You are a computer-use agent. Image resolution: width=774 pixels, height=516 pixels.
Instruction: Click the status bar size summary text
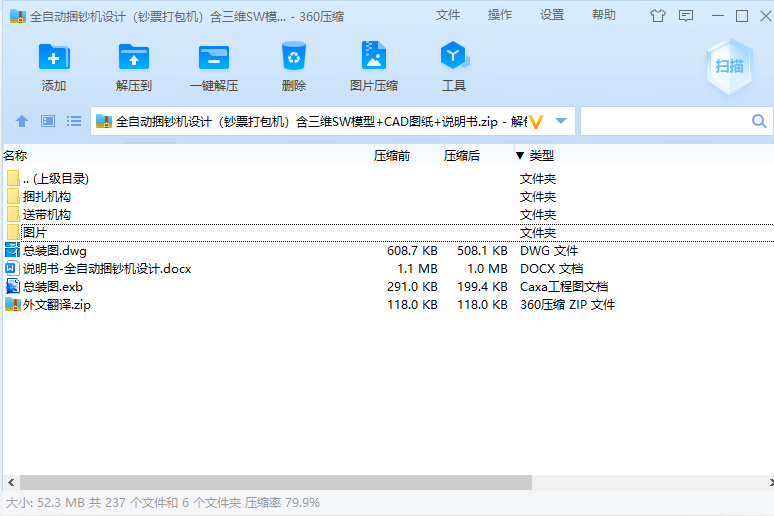(163, 503)
